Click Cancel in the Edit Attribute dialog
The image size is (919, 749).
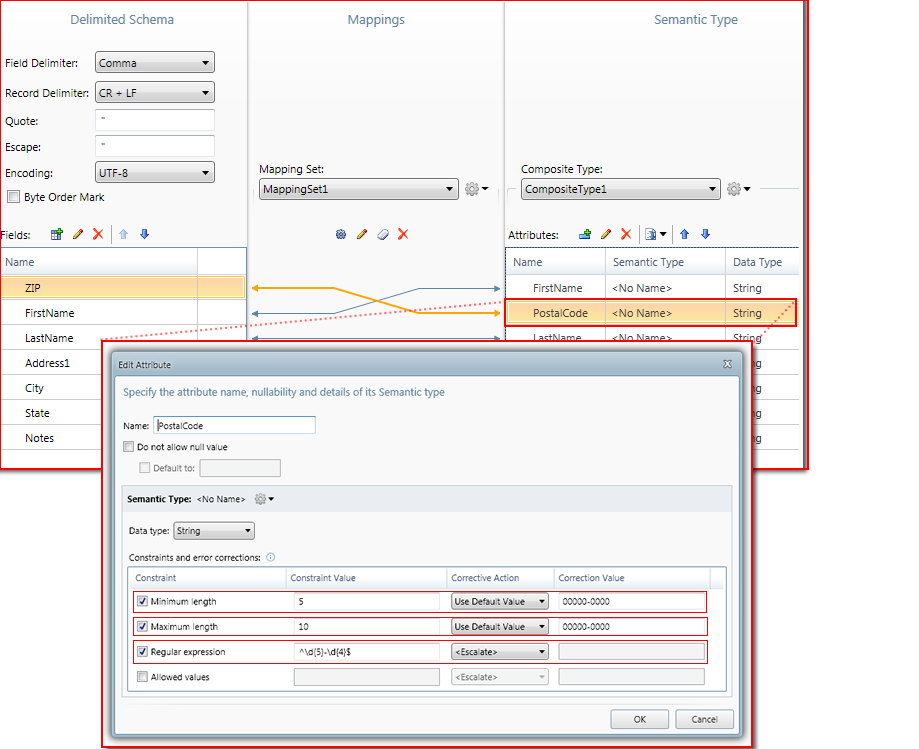click(x=704, y=719)
